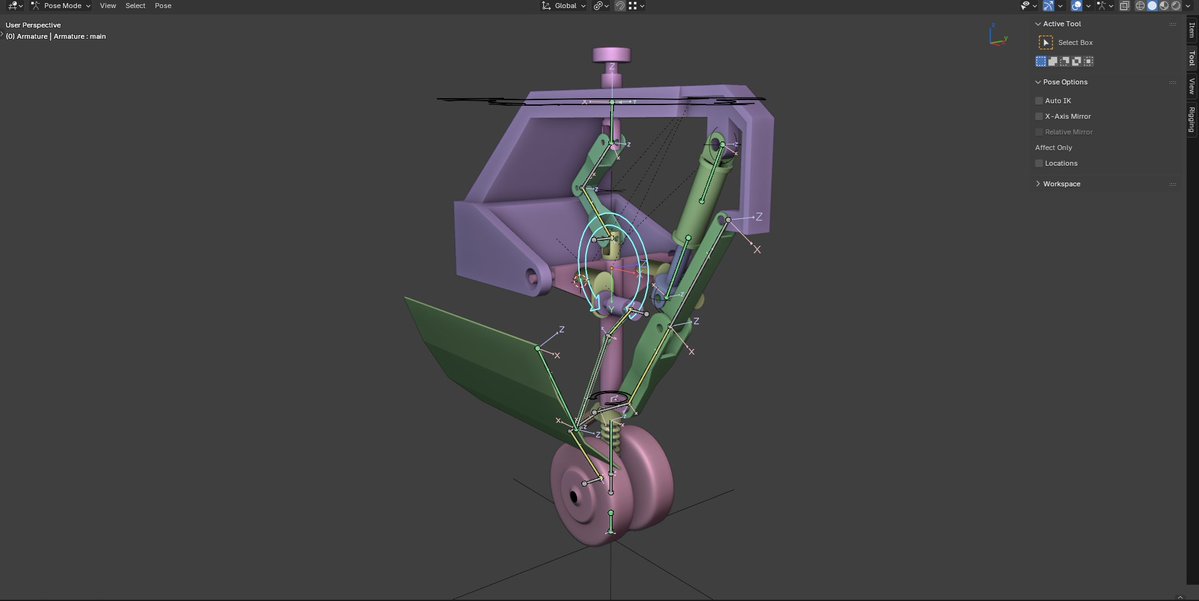Screen dimensions: 1199x601
Task: Switch to the Item sidebar tab
Action: click(1191, 30)
